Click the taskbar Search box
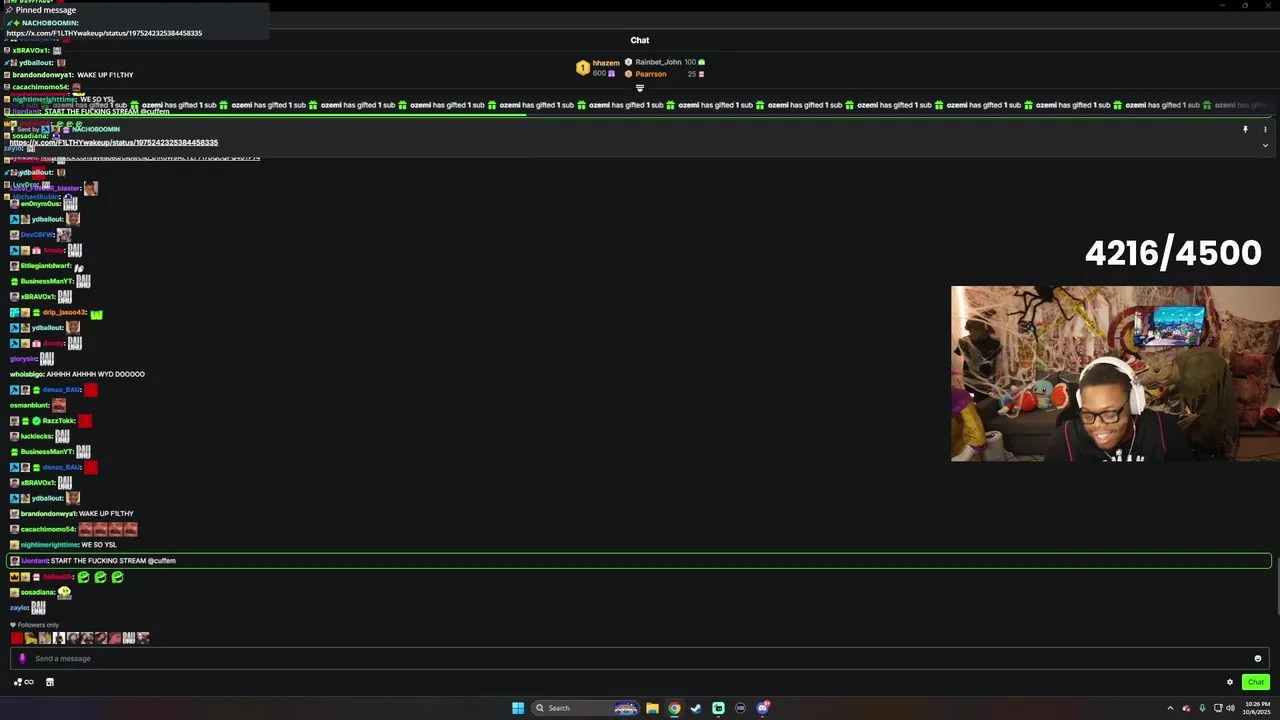Image resolution: width=1280 pixels, height=720 pixels. click(587, 708)
